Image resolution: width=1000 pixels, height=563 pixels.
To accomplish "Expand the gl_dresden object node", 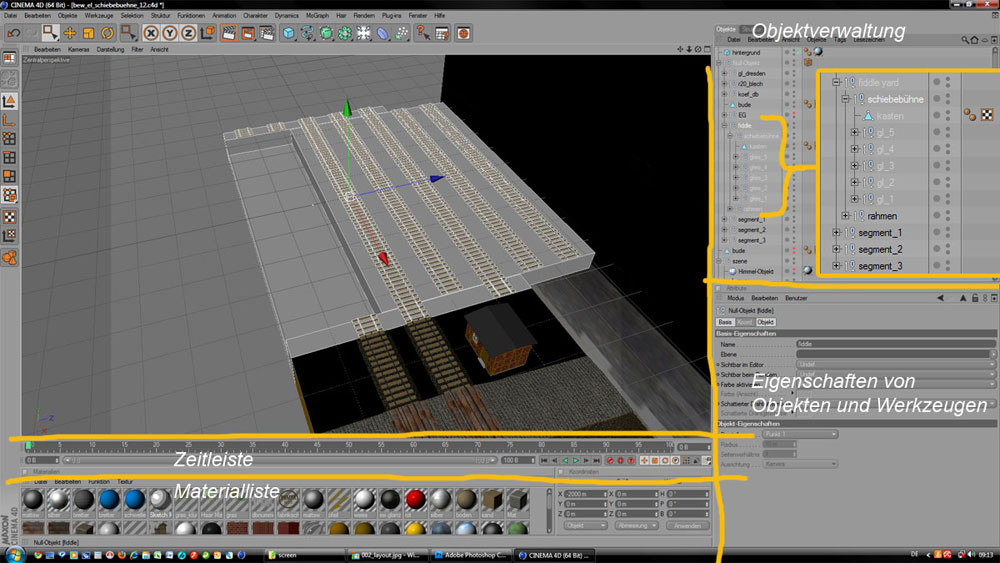I will coord(724,73).
